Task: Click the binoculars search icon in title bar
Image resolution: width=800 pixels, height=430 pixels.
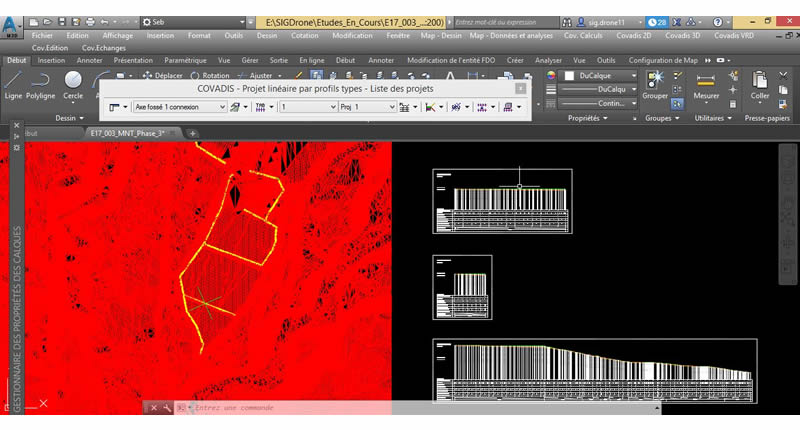Action: point(567,22)
